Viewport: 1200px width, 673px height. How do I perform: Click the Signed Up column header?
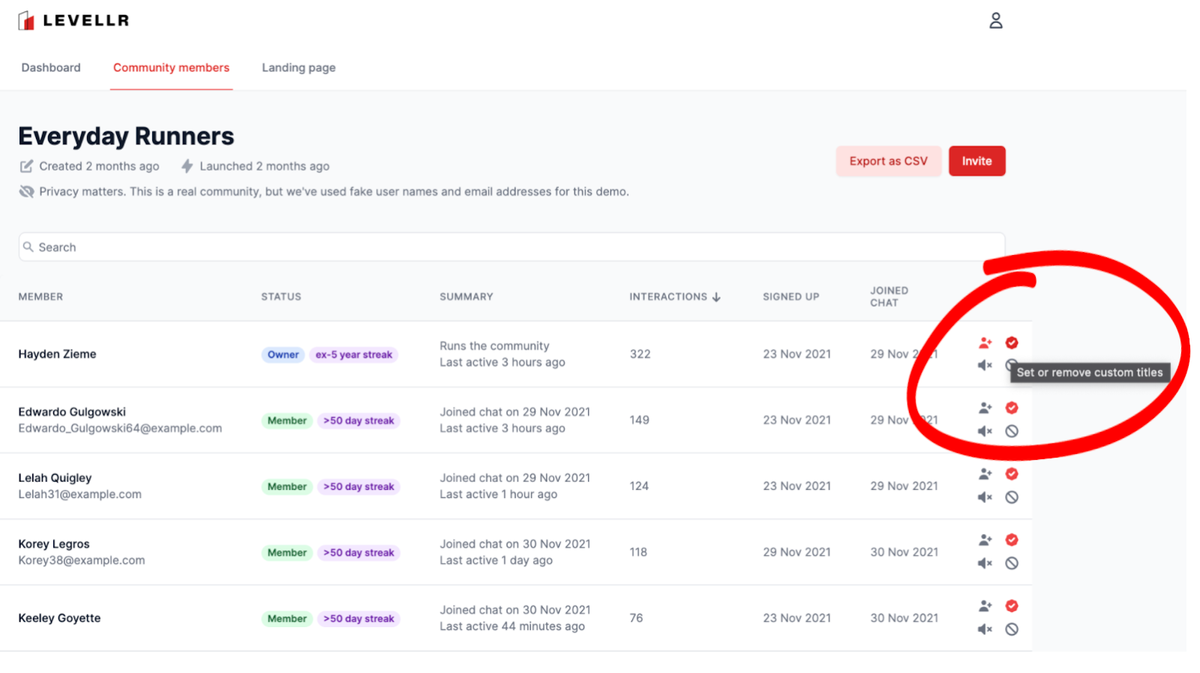(x=791, y=297)
